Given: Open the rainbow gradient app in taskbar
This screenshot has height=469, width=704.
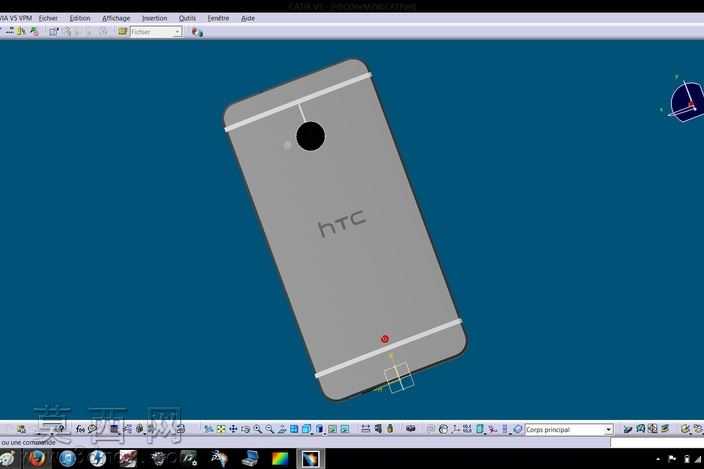Looking at the screenshot, I should pos(280,459).
